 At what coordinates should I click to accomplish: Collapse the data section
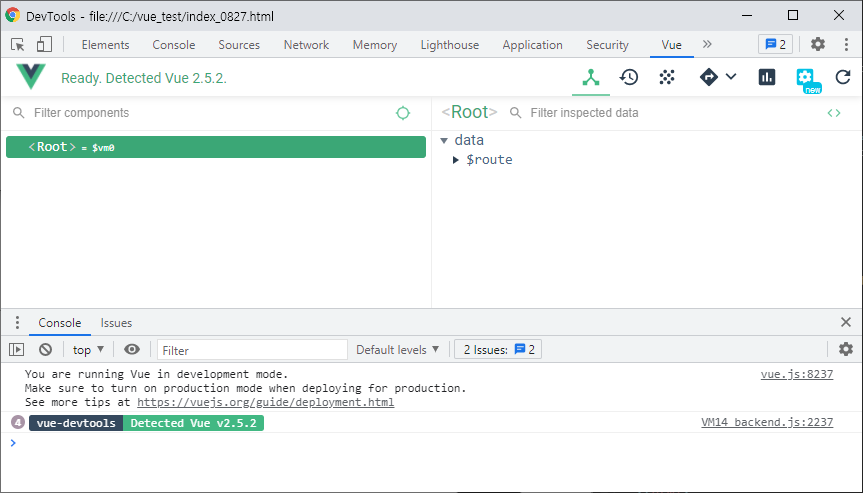(444, 141)
